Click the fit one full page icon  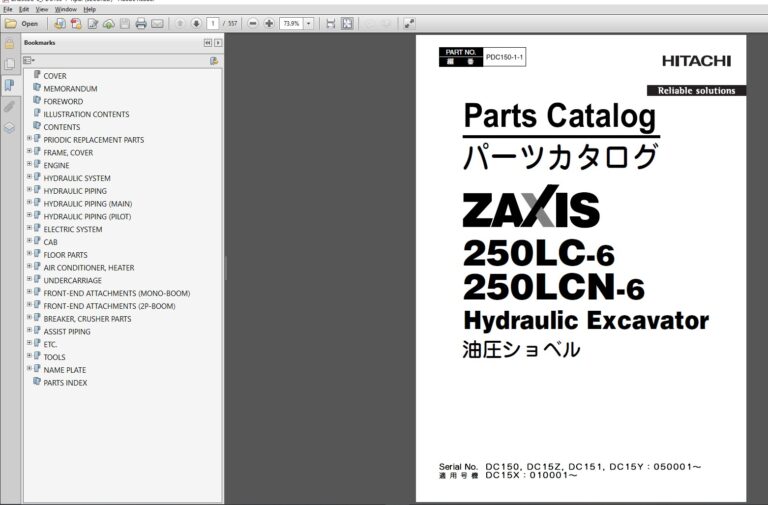(x=347, y=23)
